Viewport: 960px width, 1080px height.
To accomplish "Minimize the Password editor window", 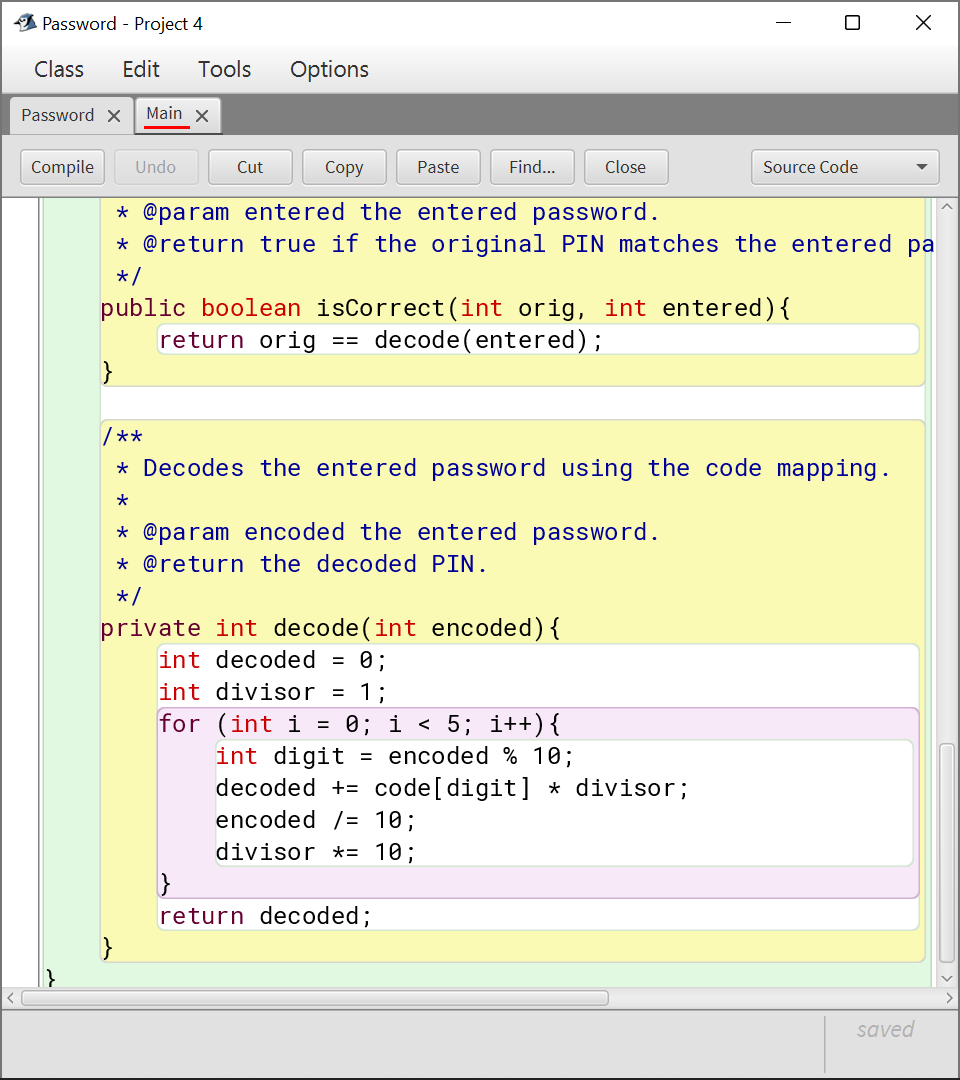I will (x=783, y=23).
